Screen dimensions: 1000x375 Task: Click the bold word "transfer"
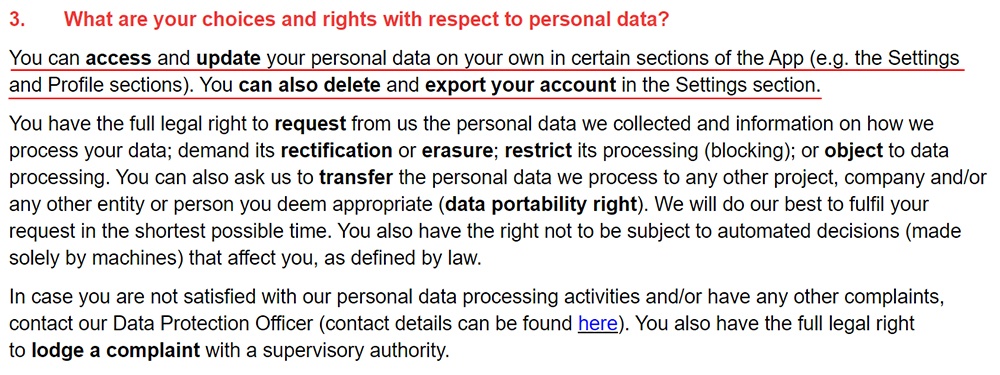(355, 178)
